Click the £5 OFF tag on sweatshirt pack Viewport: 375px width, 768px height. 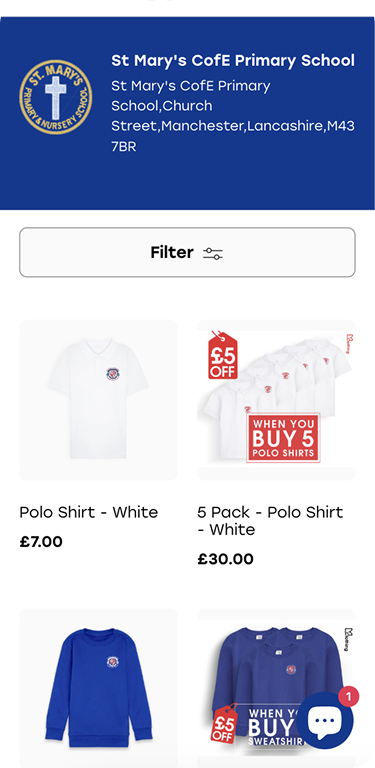[225, 723]
